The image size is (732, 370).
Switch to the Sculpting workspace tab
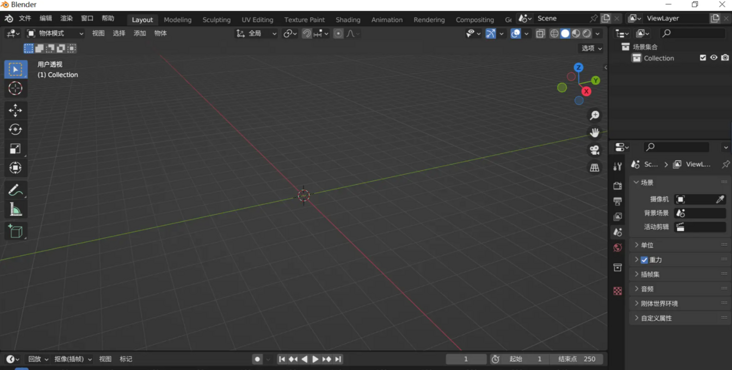pyautogui.click(x=216, y=20)
